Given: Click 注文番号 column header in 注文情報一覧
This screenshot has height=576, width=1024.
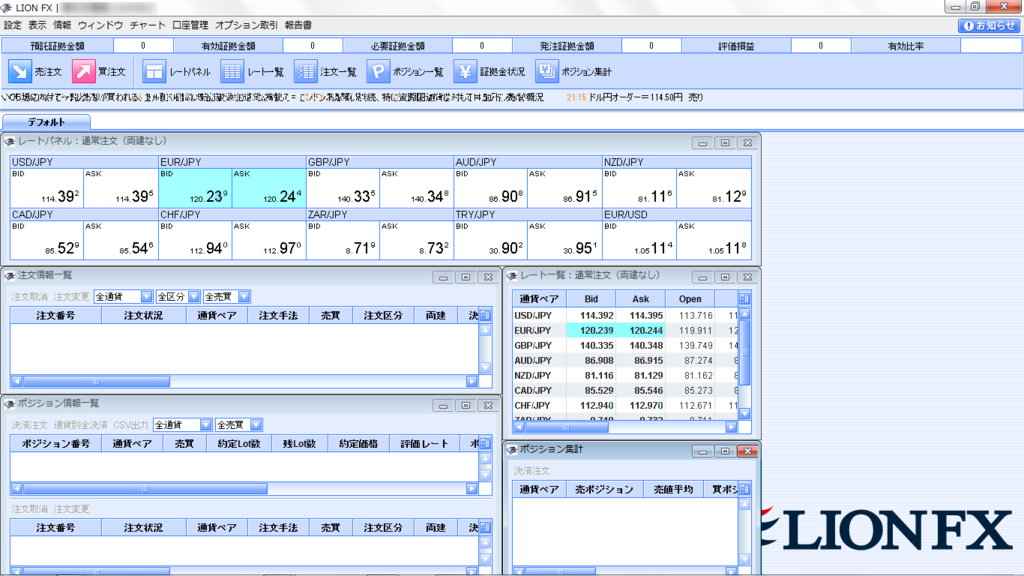Looking at the screenshot, I should point(56,315).
